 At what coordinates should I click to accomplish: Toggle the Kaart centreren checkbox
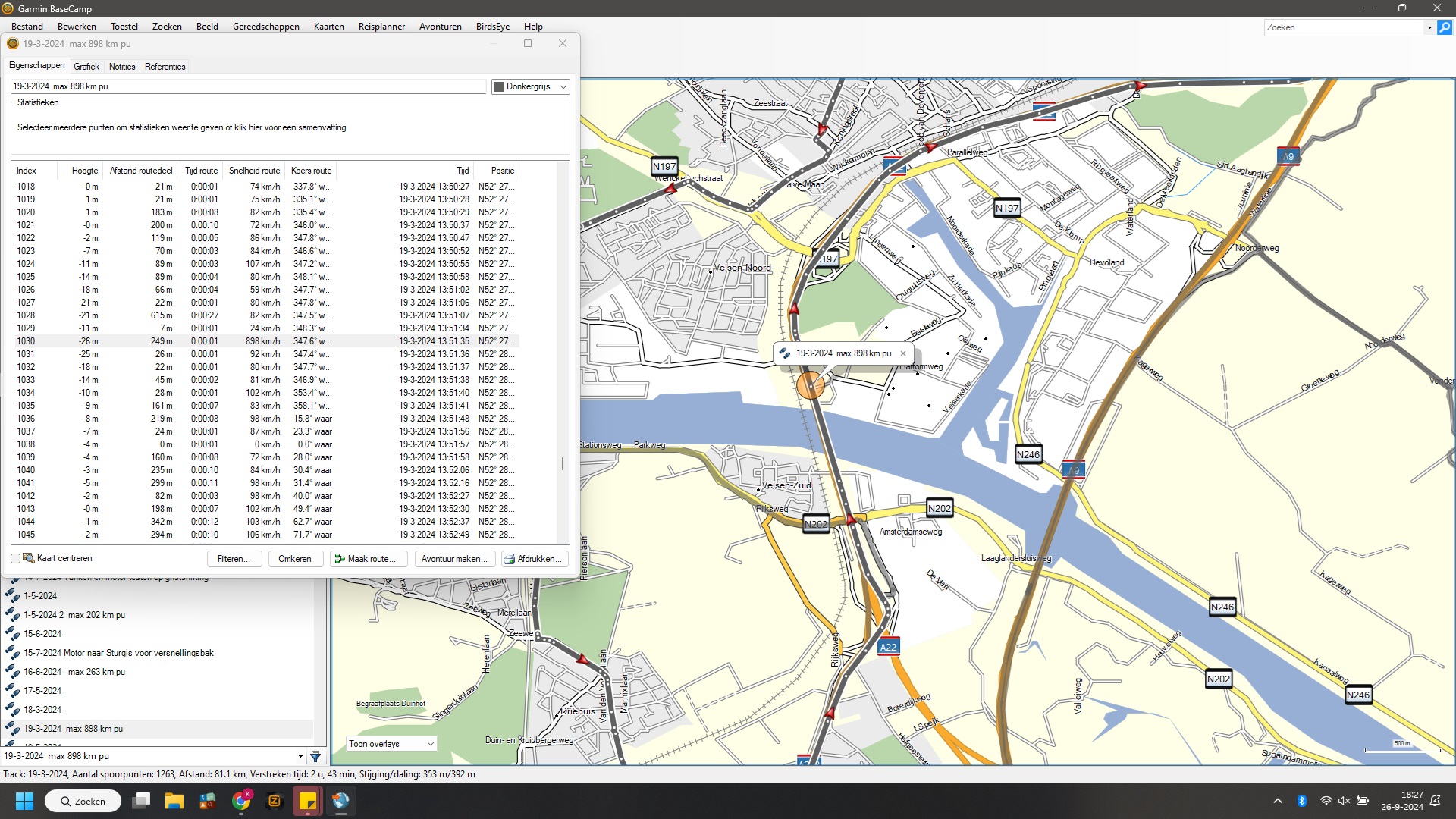coord(15,559)
